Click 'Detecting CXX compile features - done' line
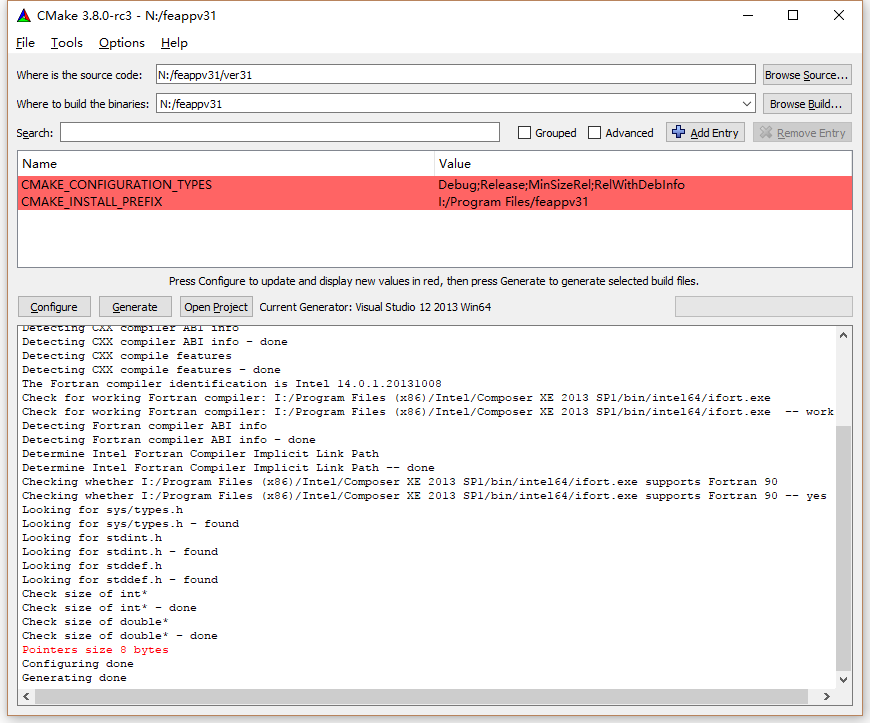This screenshot has width=870, height=723. click(x=151, y=370)
